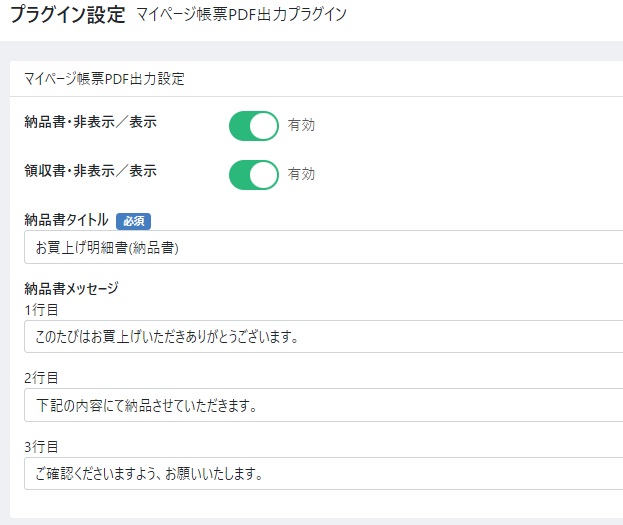
Task: Toggle the 領収書・非表示／表示 switch
Action: pos(254,174)
